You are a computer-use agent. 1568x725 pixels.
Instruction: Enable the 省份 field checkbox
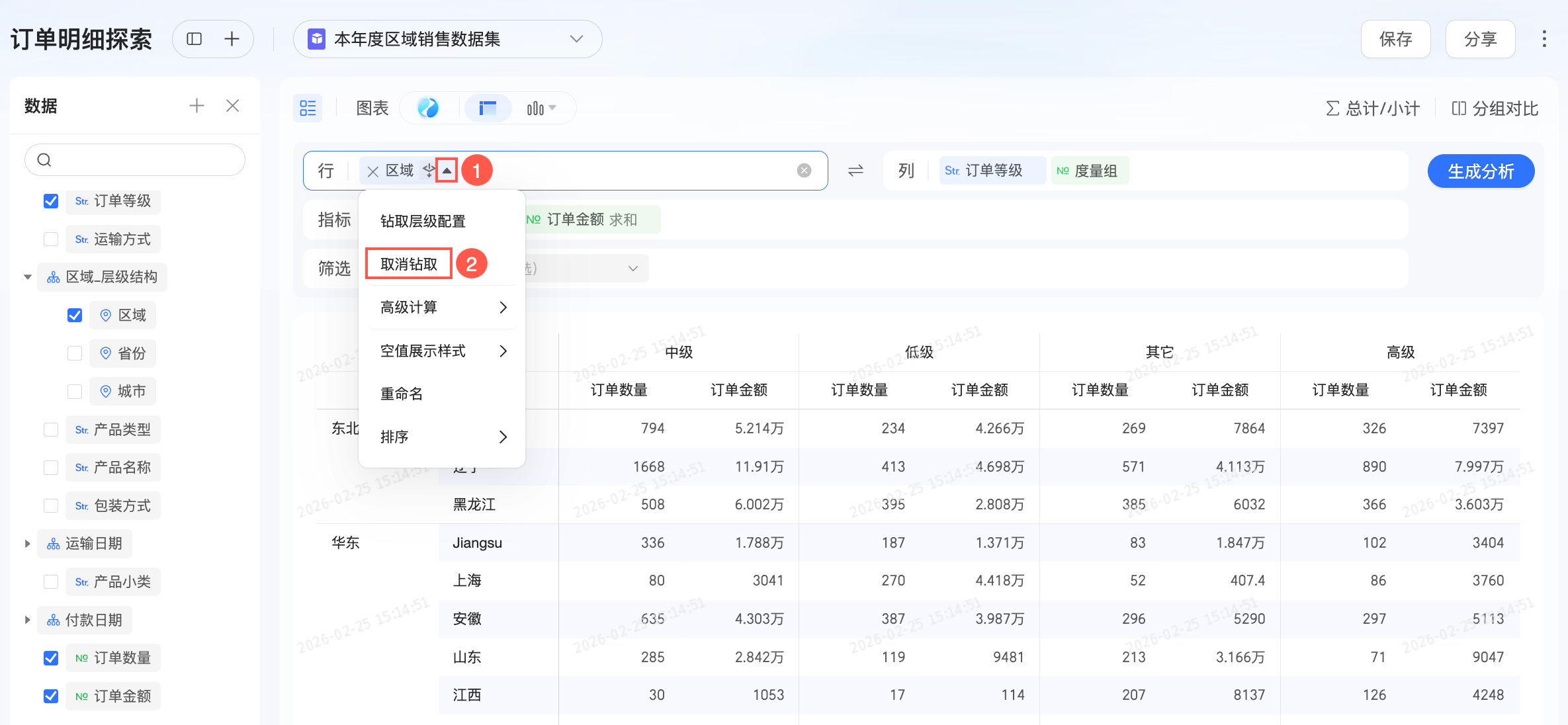coord(75,353)
